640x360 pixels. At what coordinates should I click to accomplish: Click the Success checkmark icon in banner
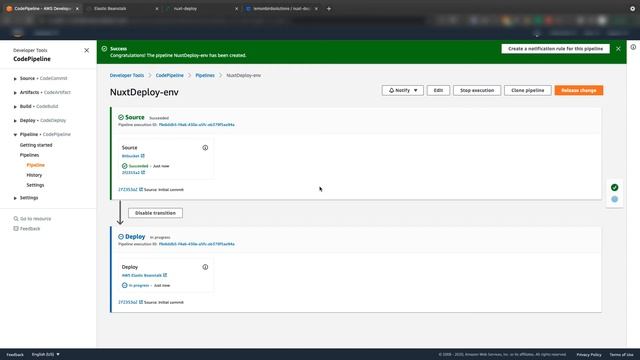(104, 49)
